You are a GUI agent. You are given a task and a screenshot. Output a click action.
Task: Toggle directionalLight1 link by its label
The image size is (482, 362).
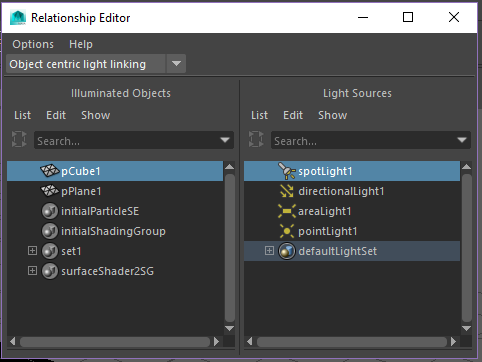pyautogui.click(x=341, y=191)
